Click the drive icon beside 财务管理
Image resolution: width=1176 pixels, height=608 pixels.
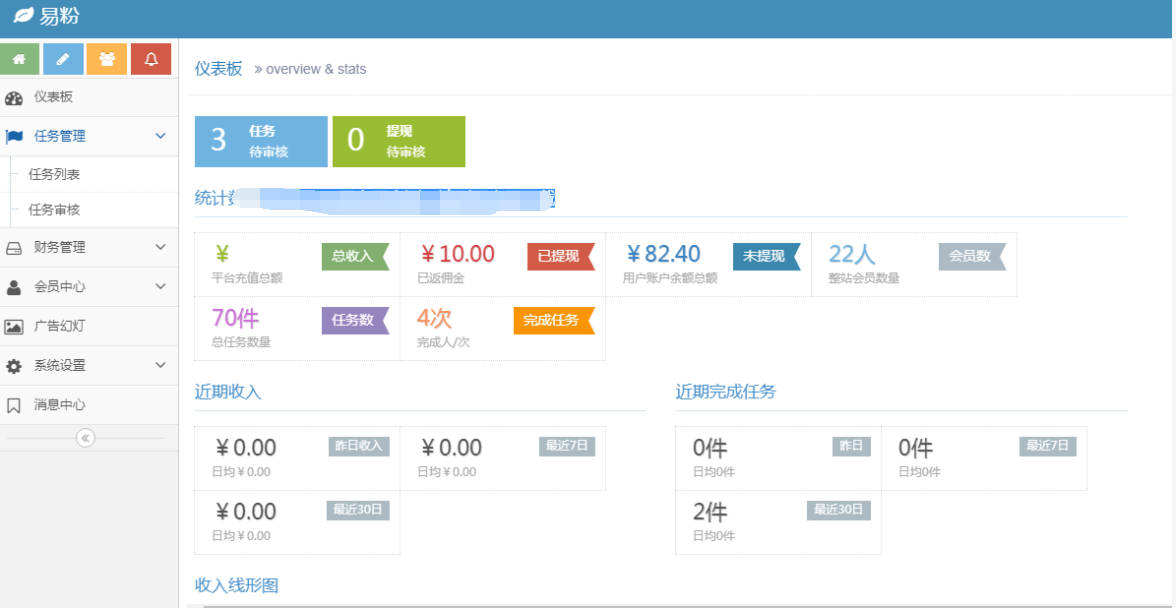pyautogui.click(x=14, y=248)
